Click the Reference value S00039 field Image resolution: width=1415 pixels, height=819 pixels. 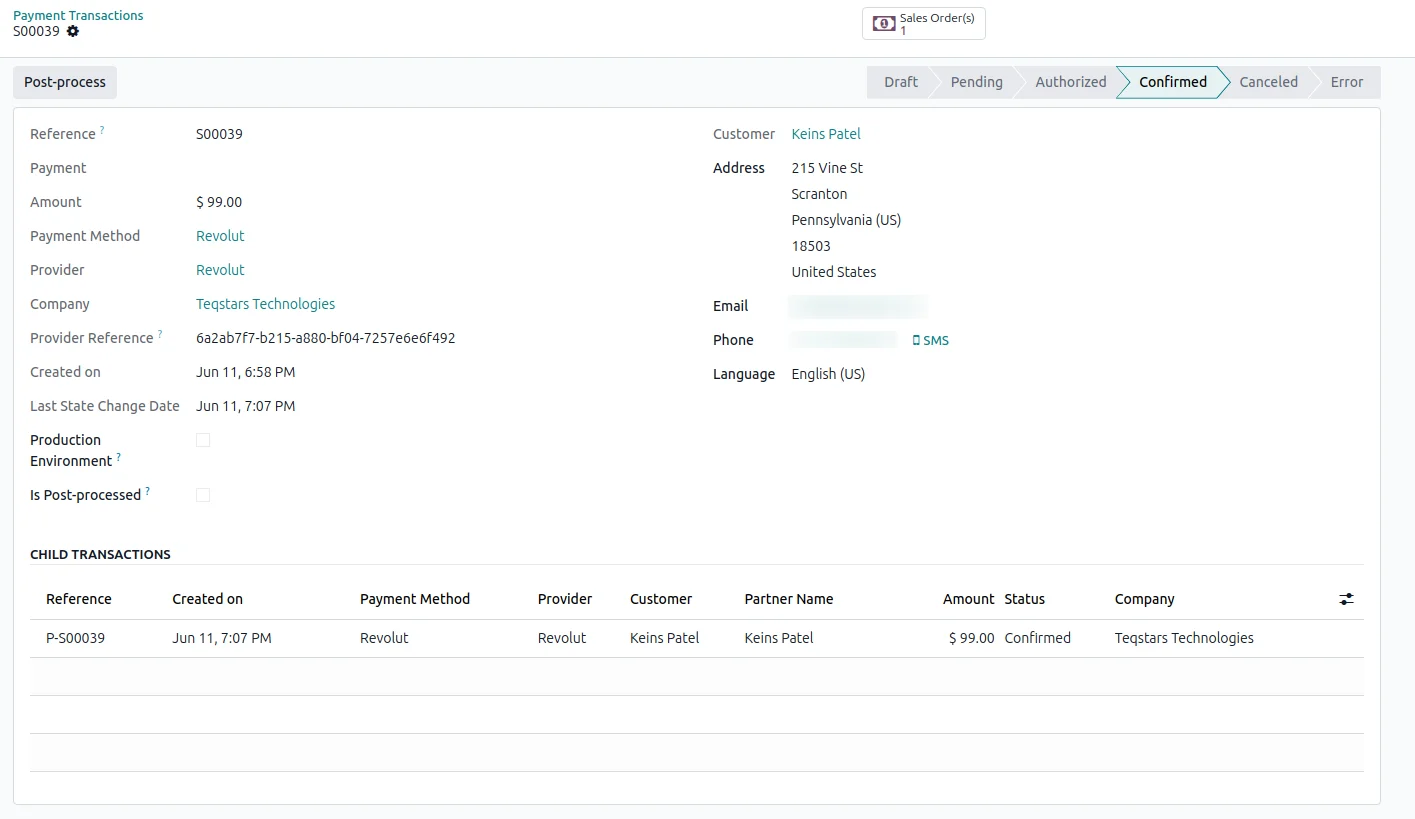point(219,134)
